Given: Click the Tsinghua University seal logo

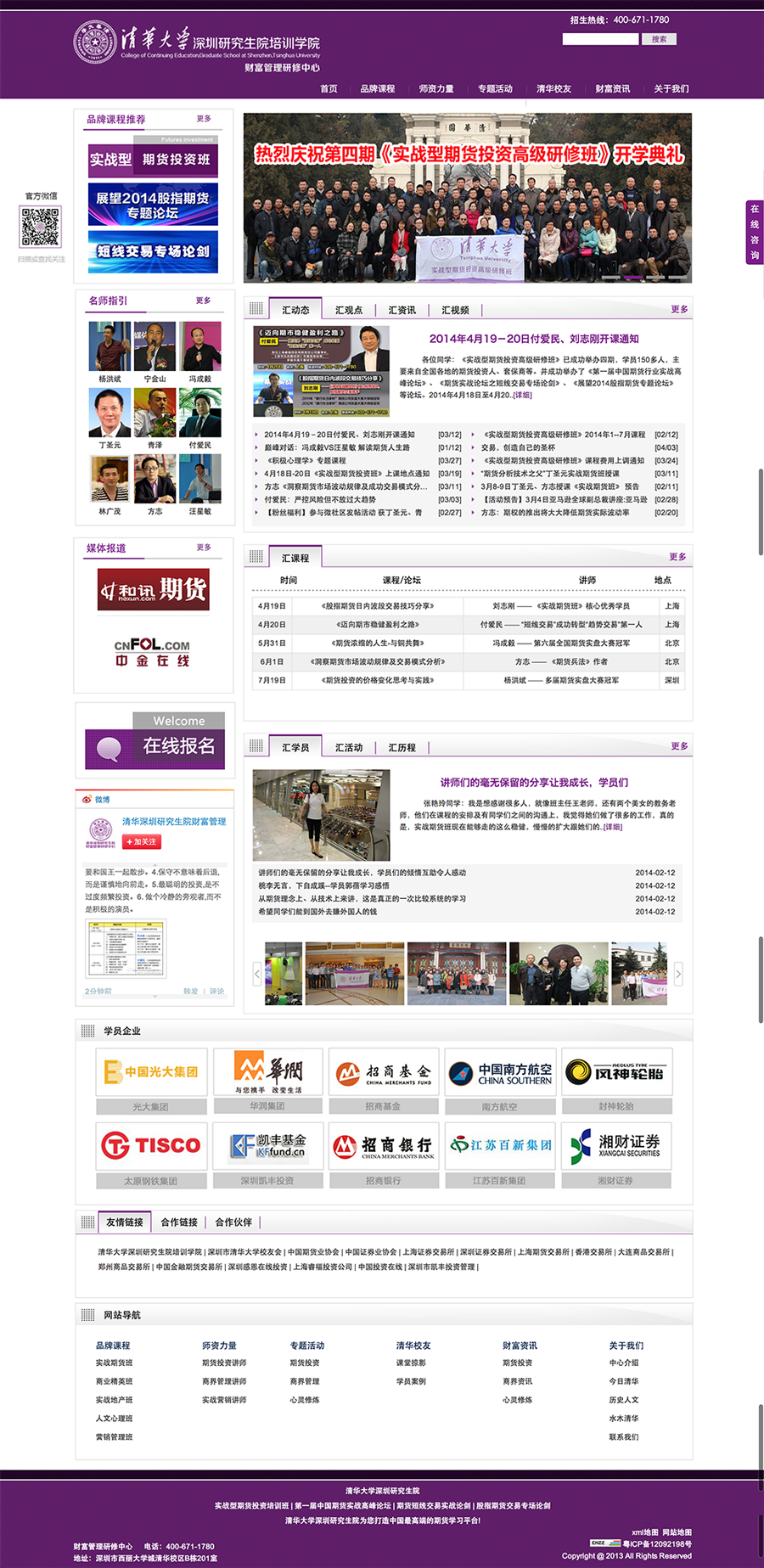Looking at the screenshot, I should (95, 42).
